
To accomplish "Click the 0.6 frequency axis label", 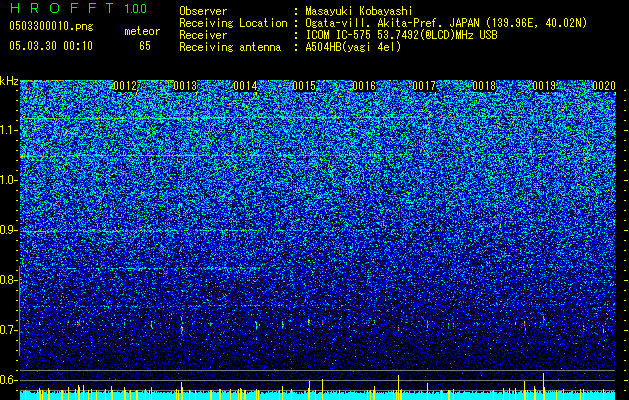I will tap(9, 380).
